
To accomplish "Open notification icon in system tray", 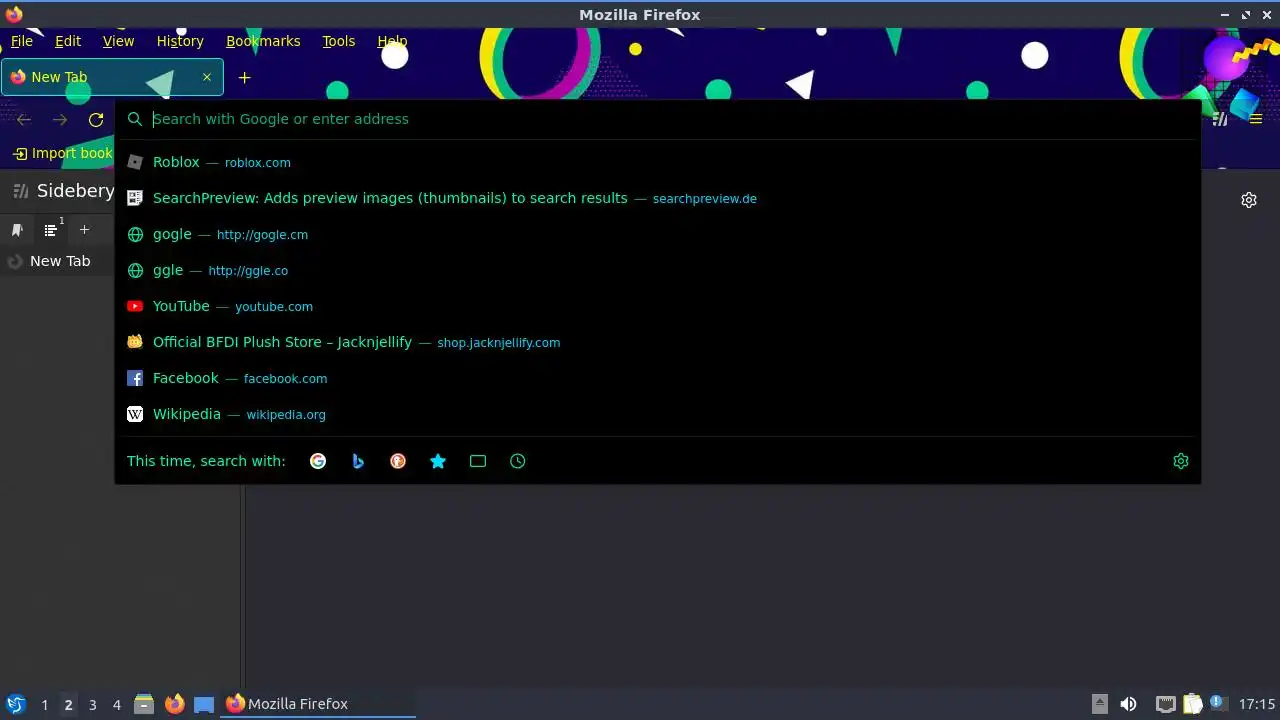I will tap(1217, 703).
